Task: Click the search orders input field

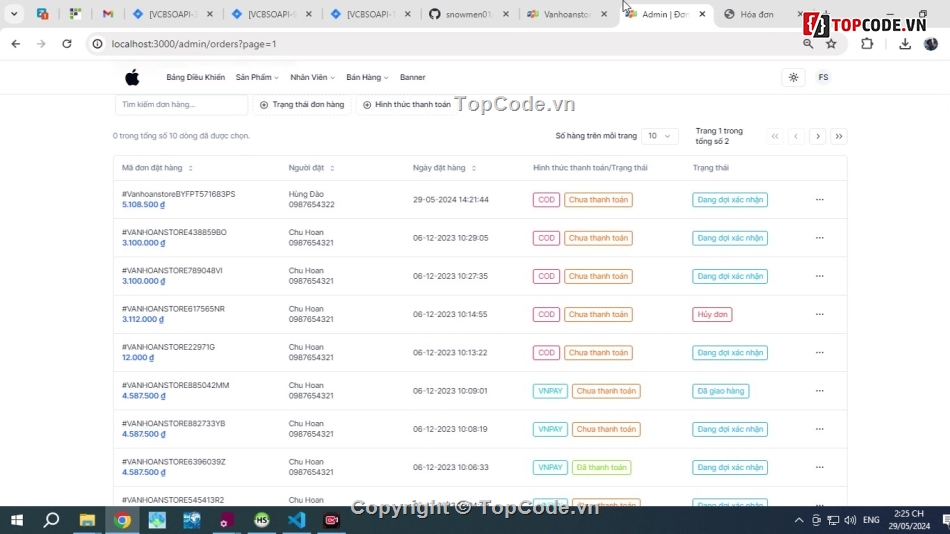Action: [x=181, y=105]
